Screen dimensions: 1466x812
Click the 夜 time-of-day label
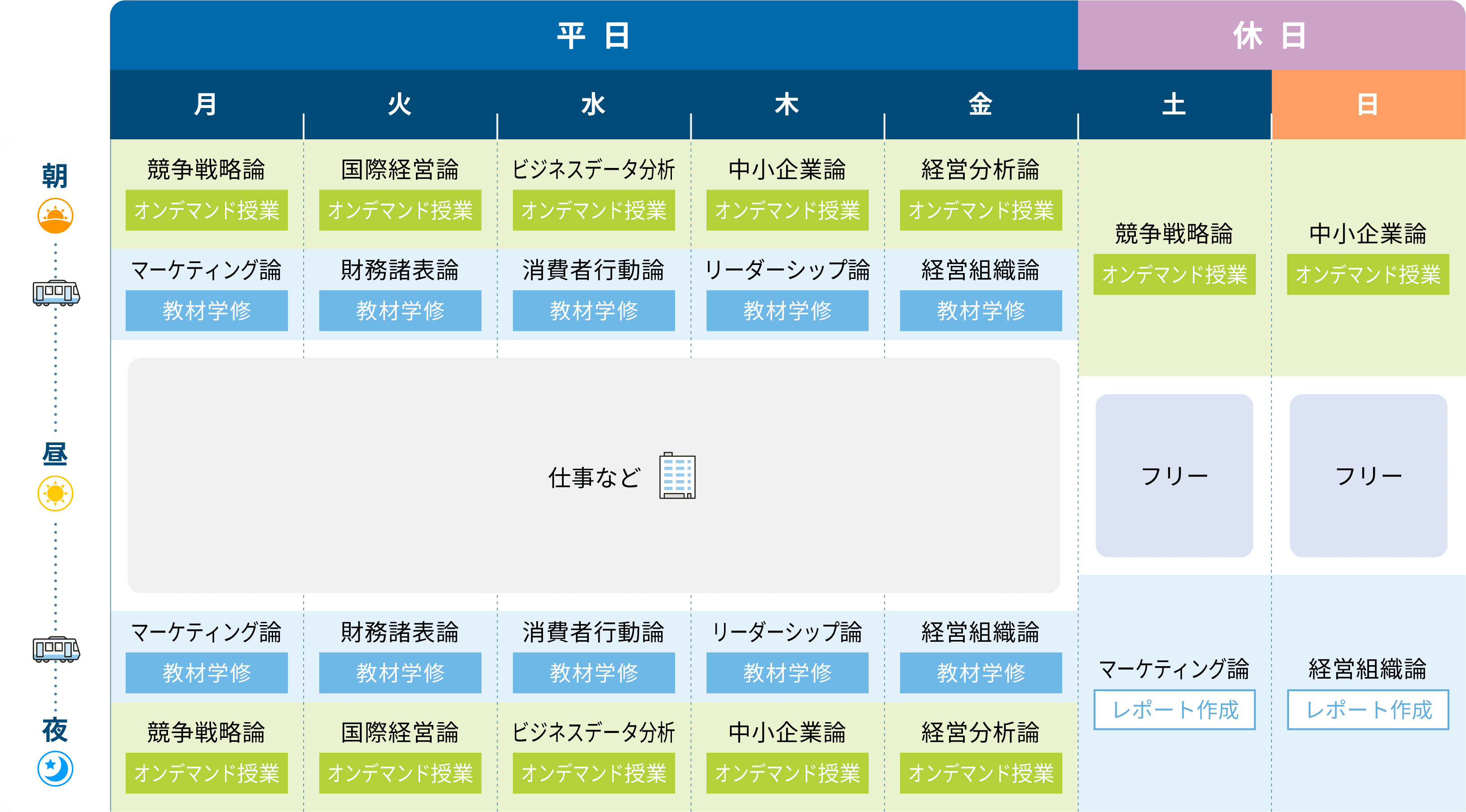55,730
